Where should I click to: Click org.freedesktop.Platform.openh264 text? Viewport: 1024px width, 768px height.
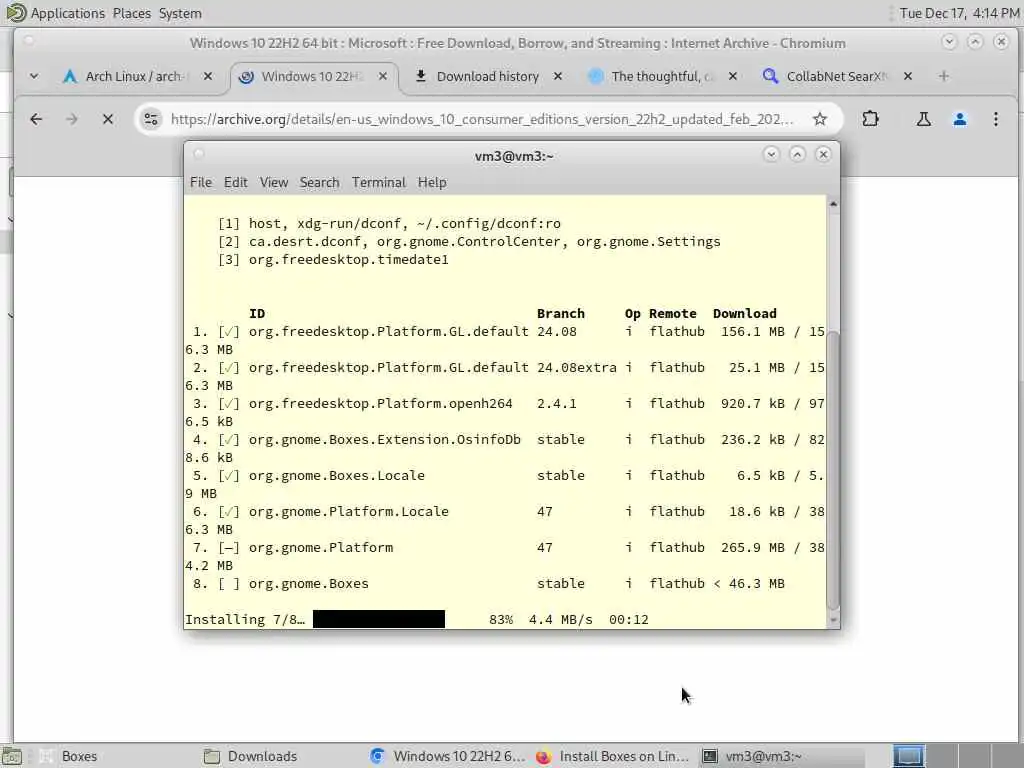point(380,404)
